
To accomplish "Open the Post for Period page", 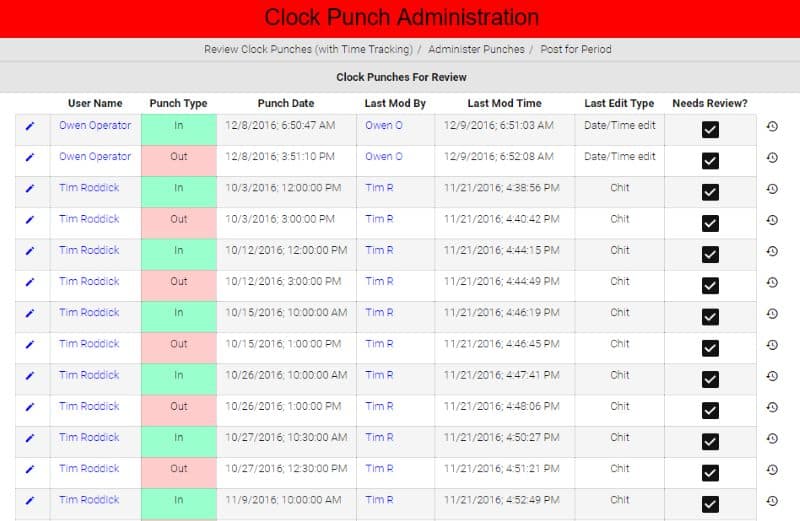I will [576, 49].
